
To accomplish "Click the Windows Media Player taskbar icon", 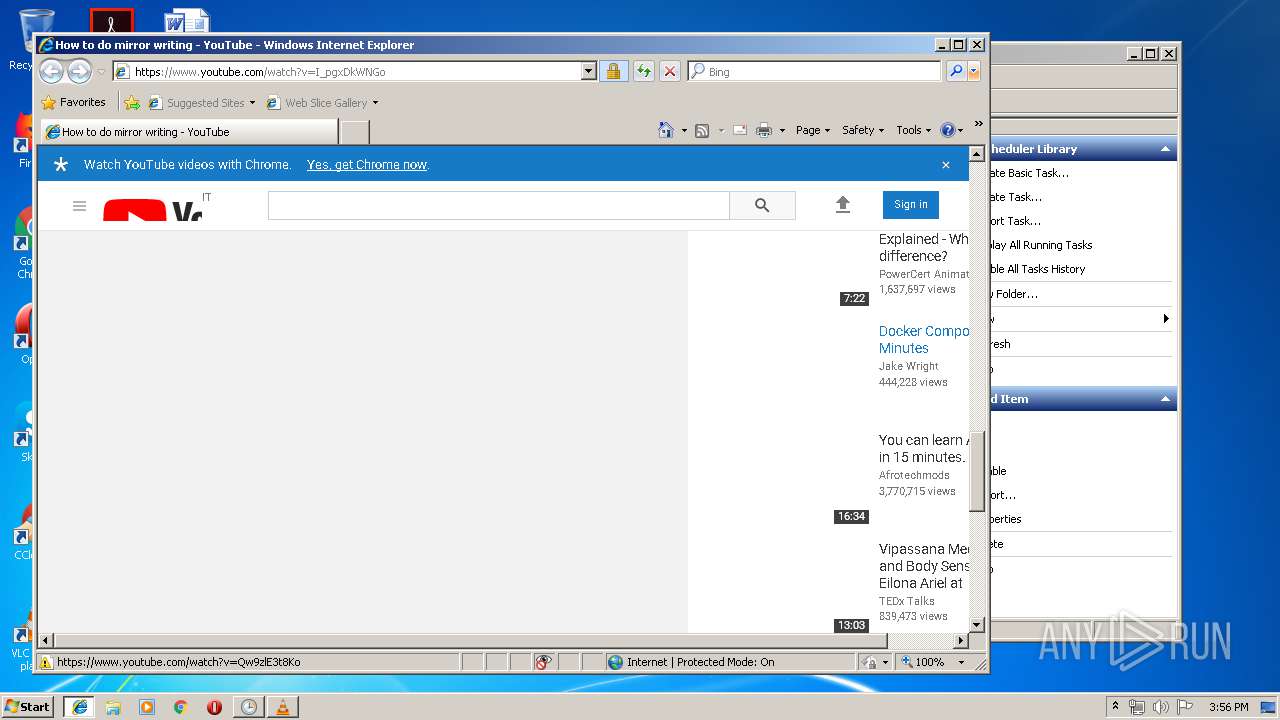I will coord(147,707).
